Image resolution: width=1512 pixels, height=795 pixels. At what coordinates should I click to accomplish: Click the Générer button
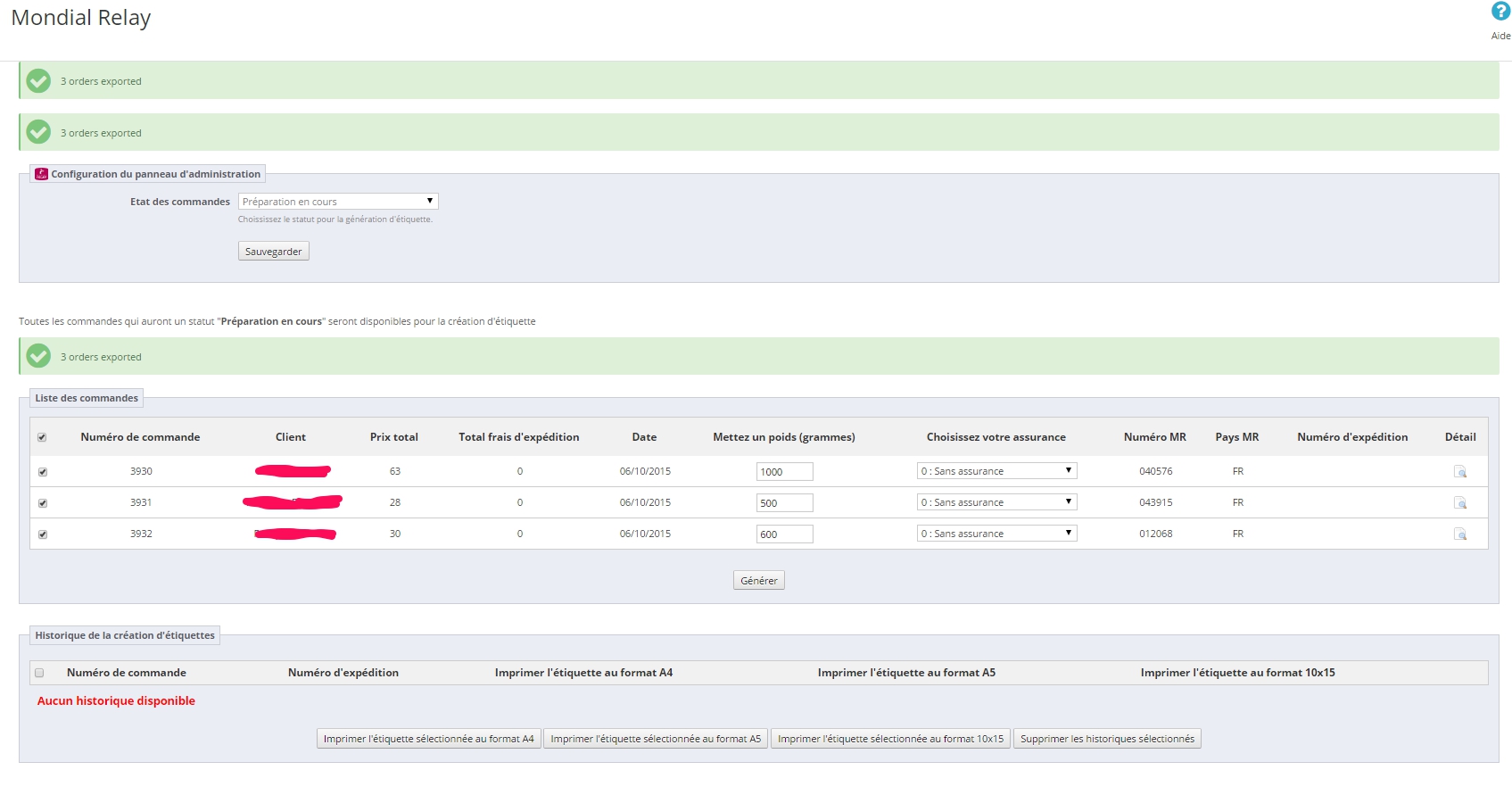point(759,581)
